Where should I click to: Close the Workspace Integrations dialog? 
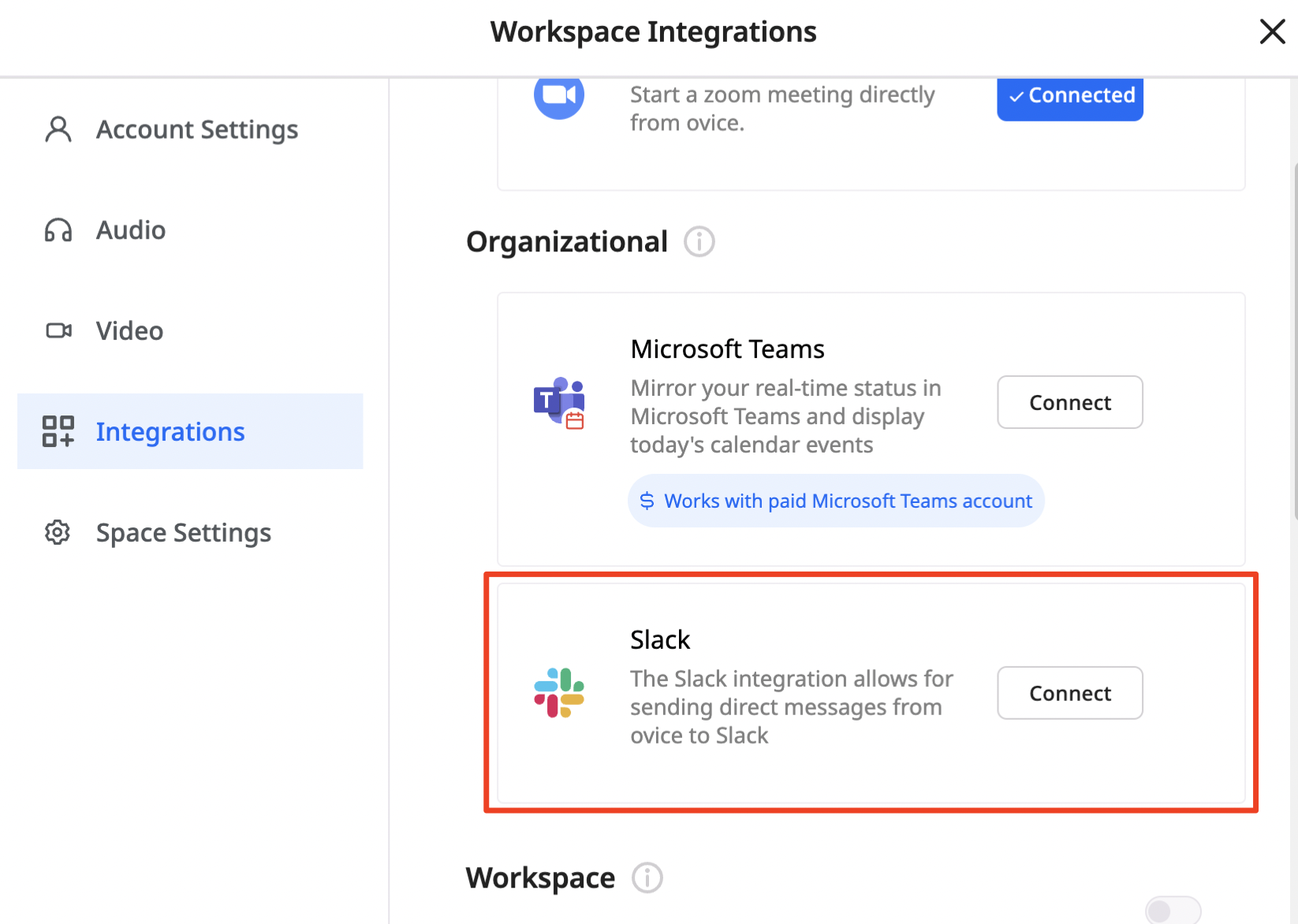(x=1272, y=32)
